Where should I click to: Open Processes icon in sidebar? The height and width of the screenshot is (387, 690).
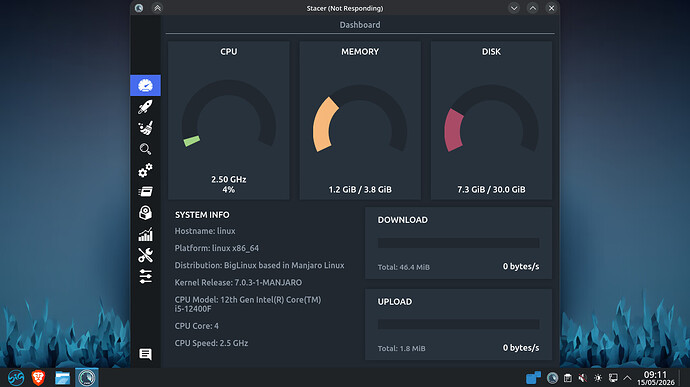pos(145,192)
